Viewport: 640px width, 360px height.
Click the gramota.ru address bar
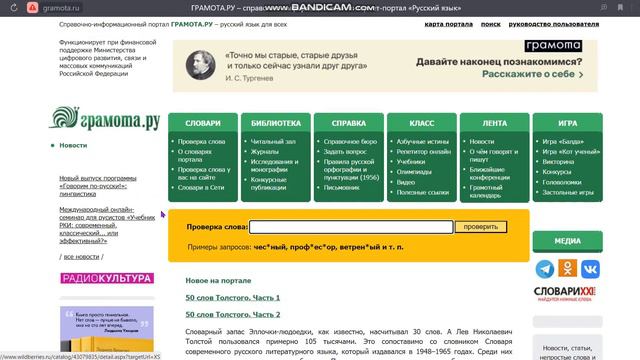click(x=61, y=7)
